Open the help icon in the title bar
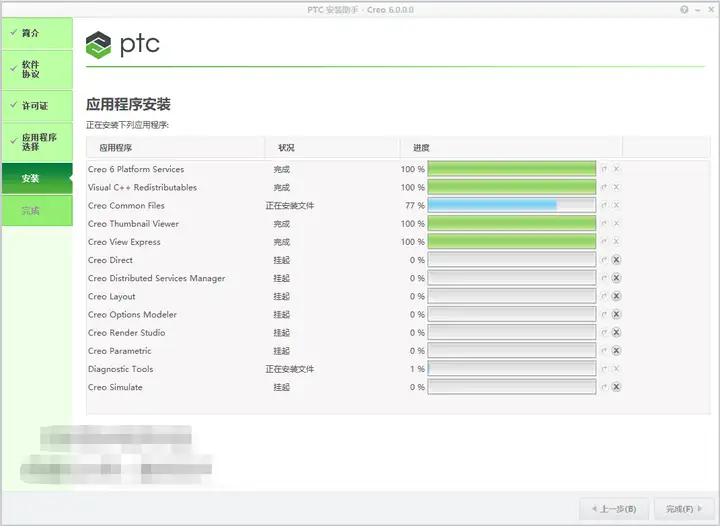 click(684, 10)
